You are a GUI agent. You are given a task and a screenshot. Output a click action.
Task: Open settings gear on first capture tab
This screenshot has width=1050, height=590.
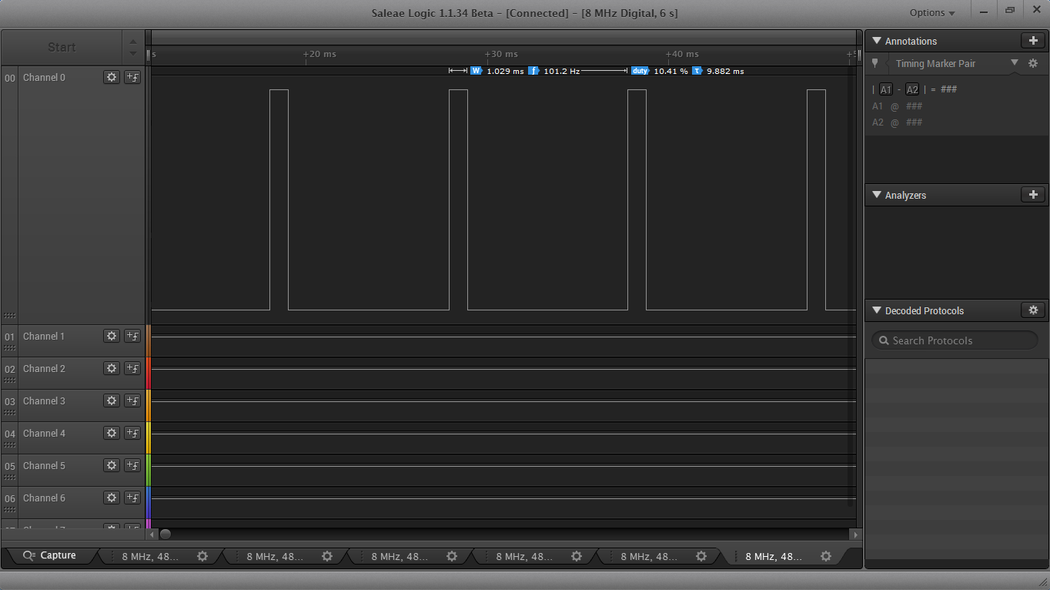click(x=202, y=556)
